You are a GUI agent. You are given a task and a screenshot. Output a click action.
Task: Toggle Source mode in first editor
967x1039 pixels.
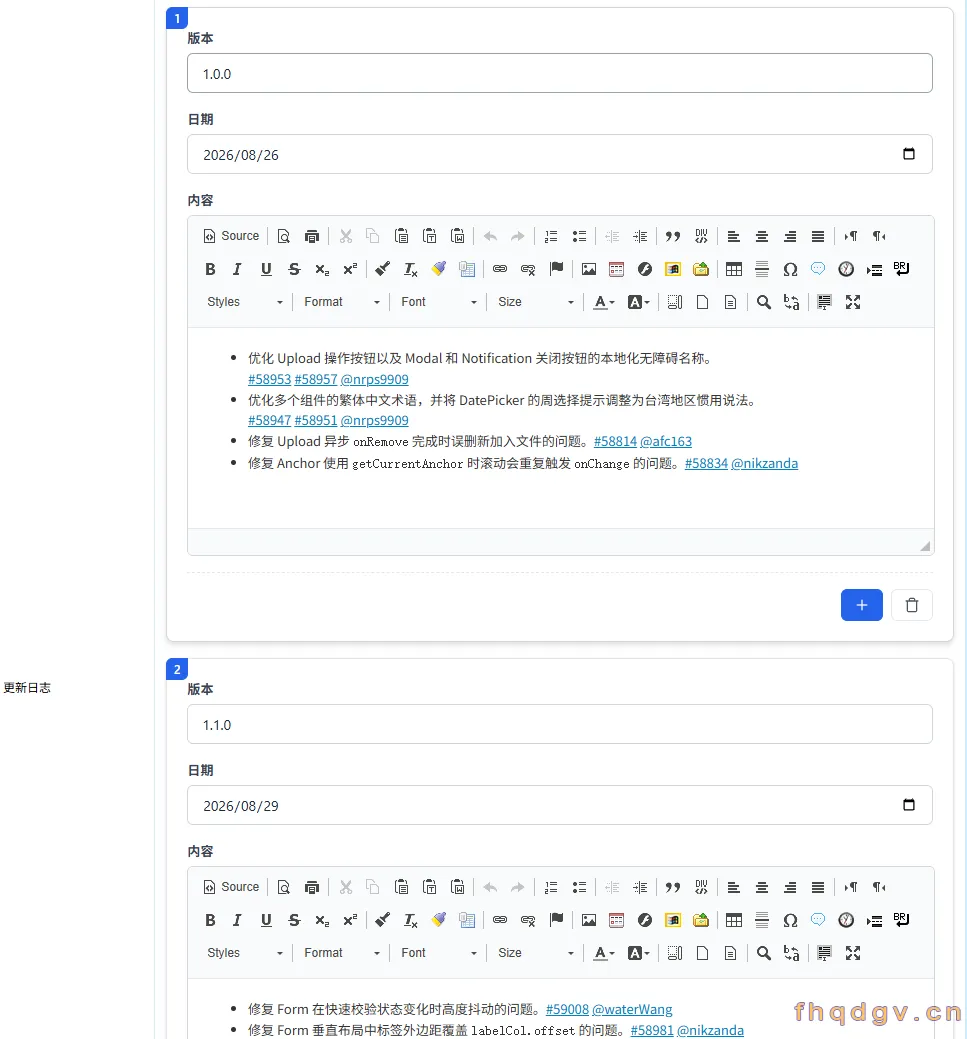(x=231, y=237)
